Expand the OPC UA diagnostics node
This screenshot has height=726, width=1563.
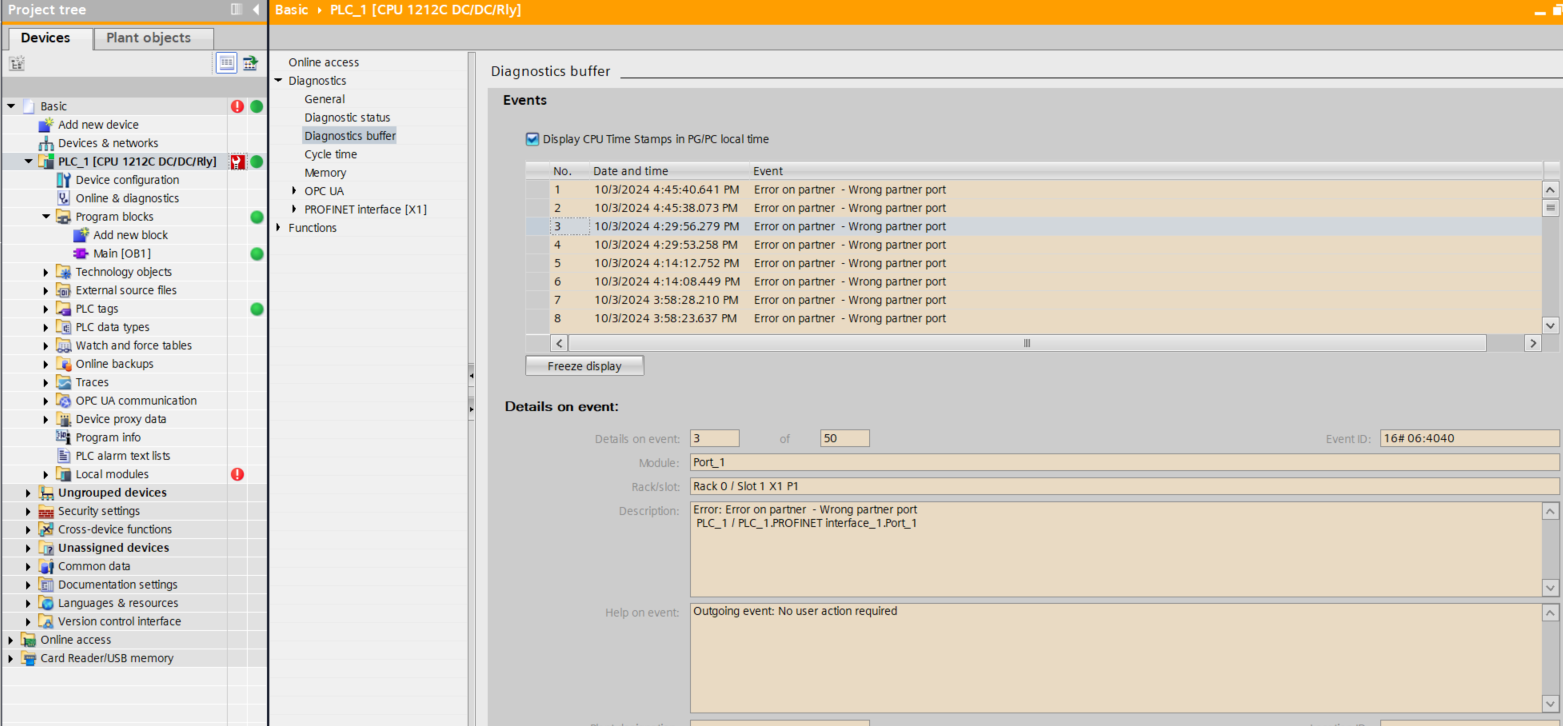(294, 191)
